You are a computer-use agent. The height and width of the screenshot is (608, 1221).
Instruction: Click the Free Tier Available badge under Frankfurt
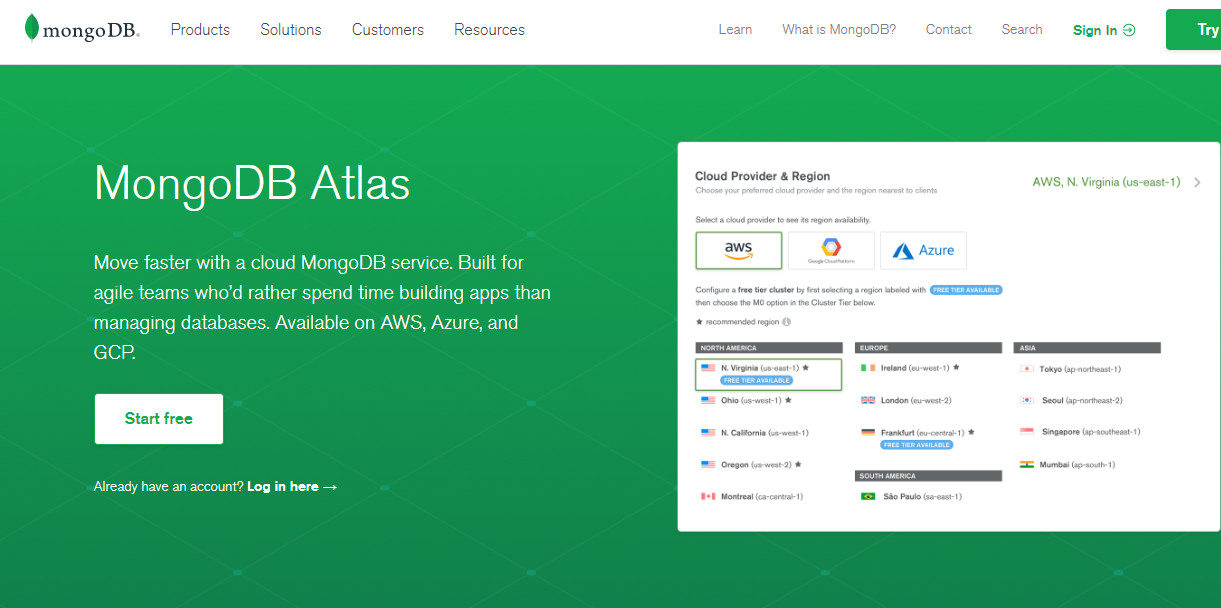917,445
